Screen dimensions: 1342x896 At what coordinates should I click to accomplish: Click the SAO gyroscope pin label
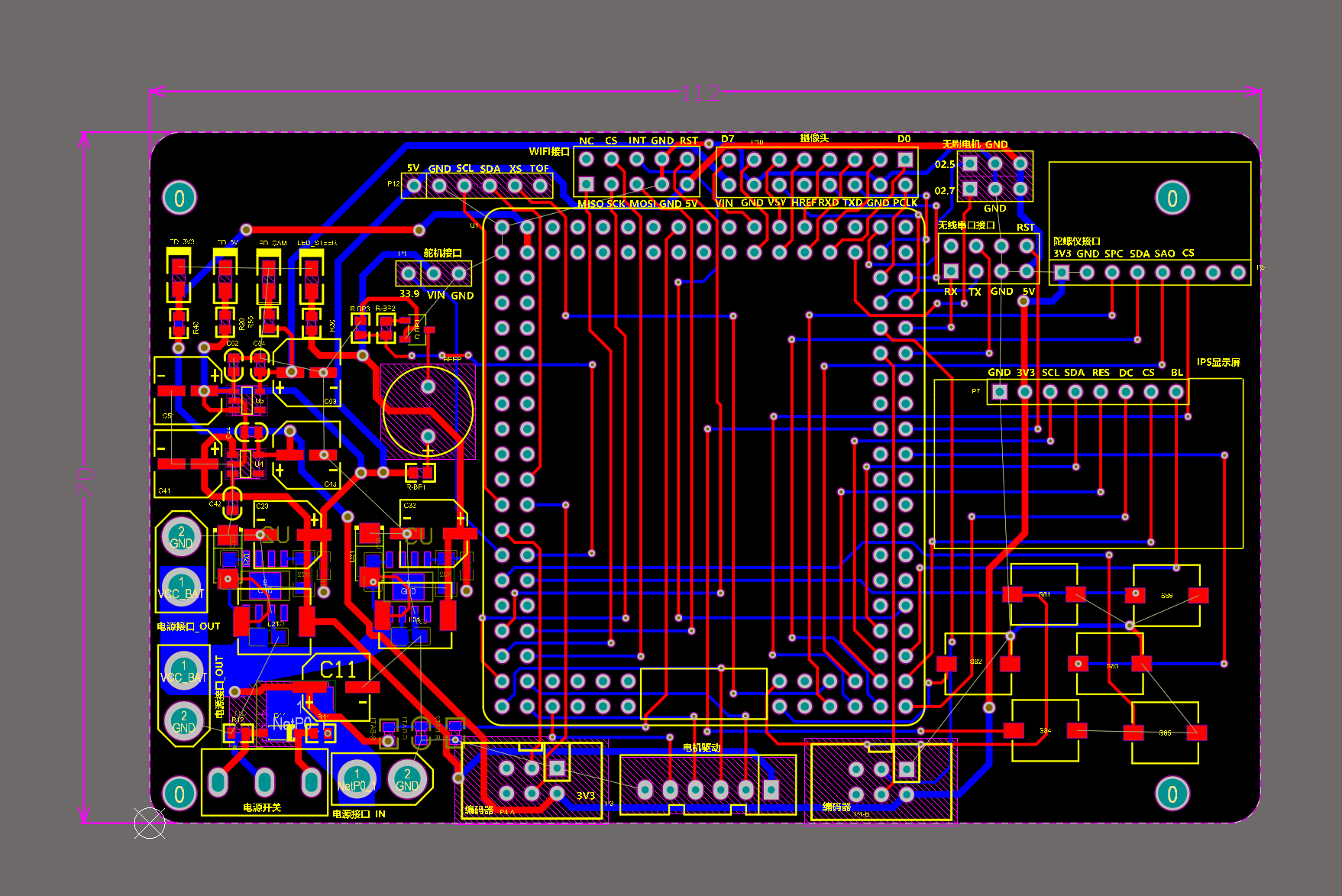click(1165, 254)
